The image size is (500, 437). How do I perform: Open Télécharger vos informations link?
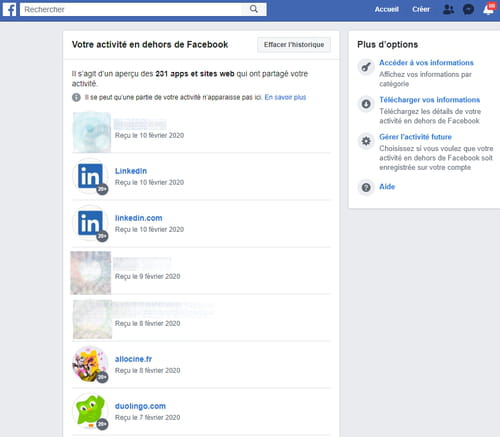[x=430, y=100]
